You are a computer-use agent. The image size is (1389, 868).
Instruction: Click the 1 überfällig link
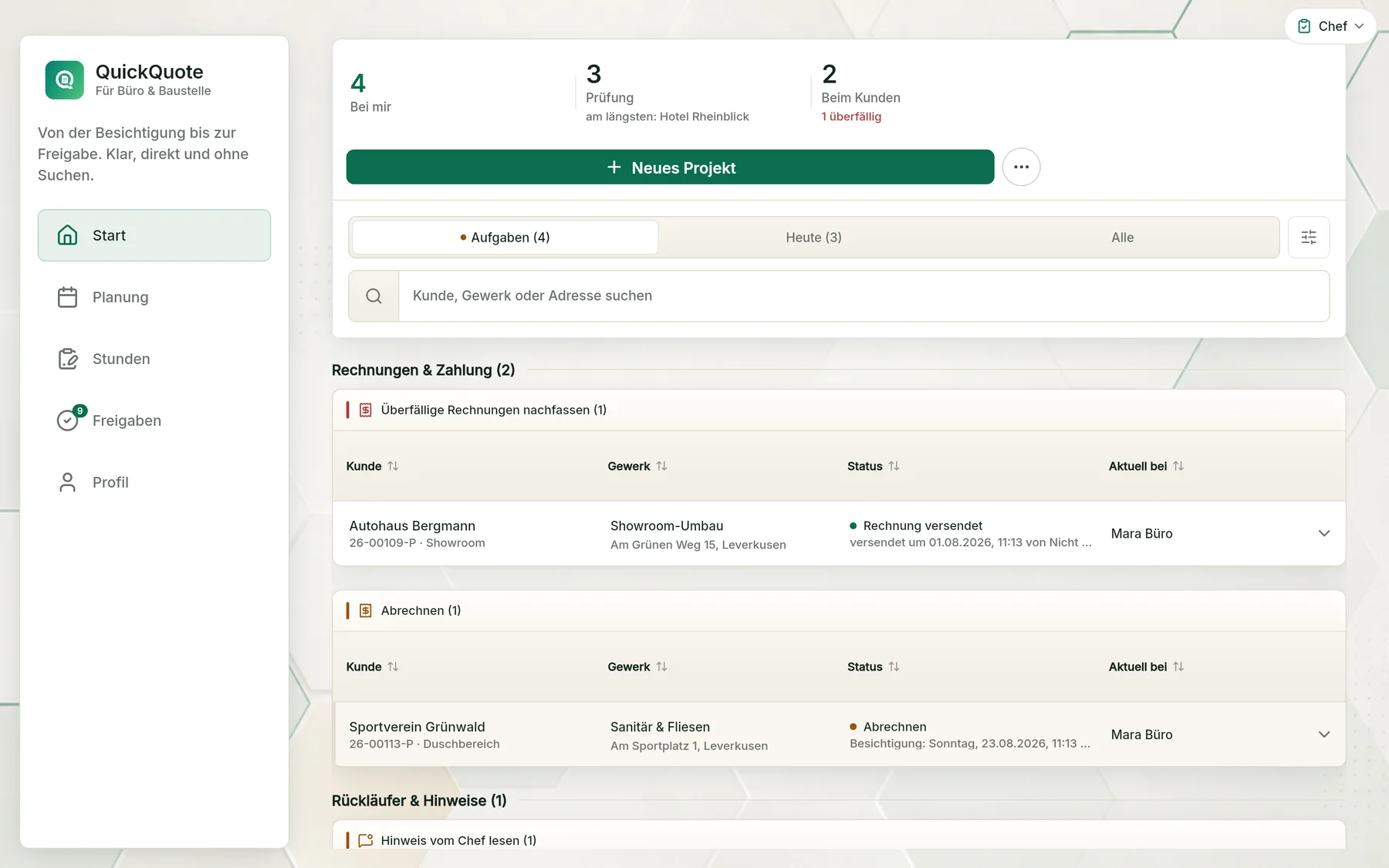pyautogui.click(x=851, y=117)
